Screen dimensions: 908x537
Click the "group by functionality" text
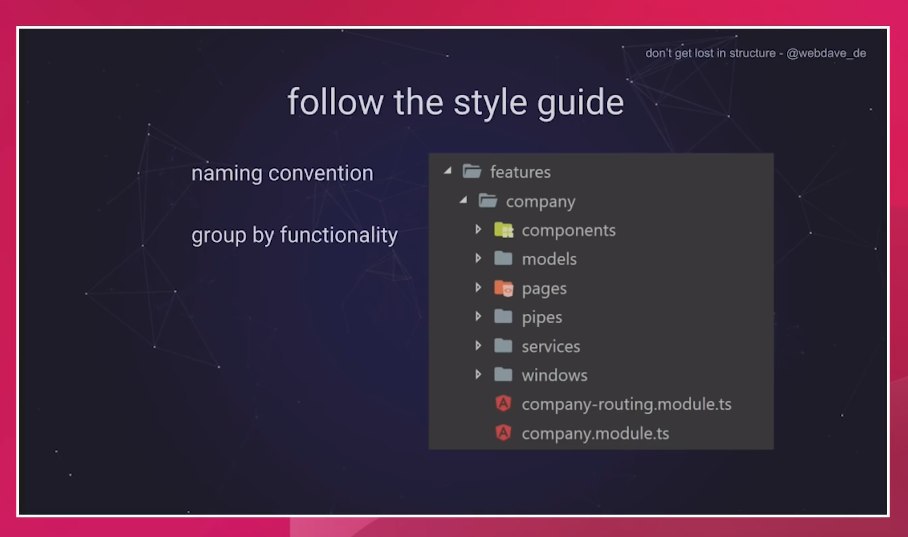click(295, 235)
